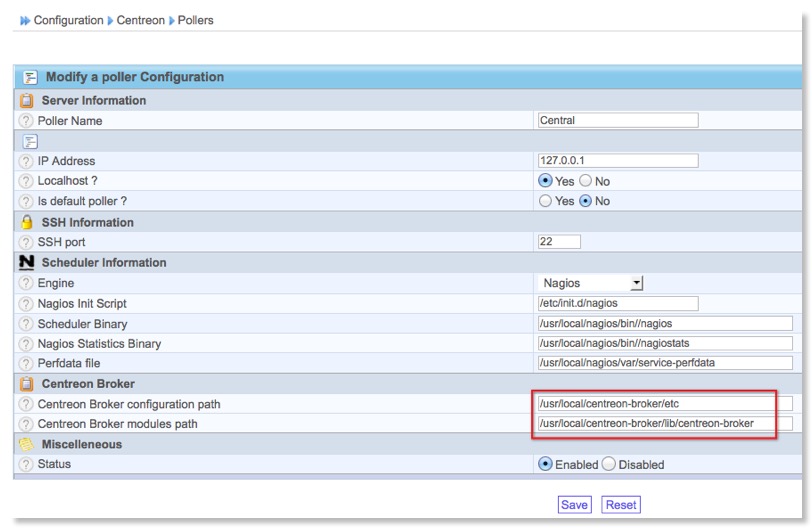The width and height of the screenshot is (812, 528).
Task: Select Yes for Localhost option
Action: click(545, 181)
